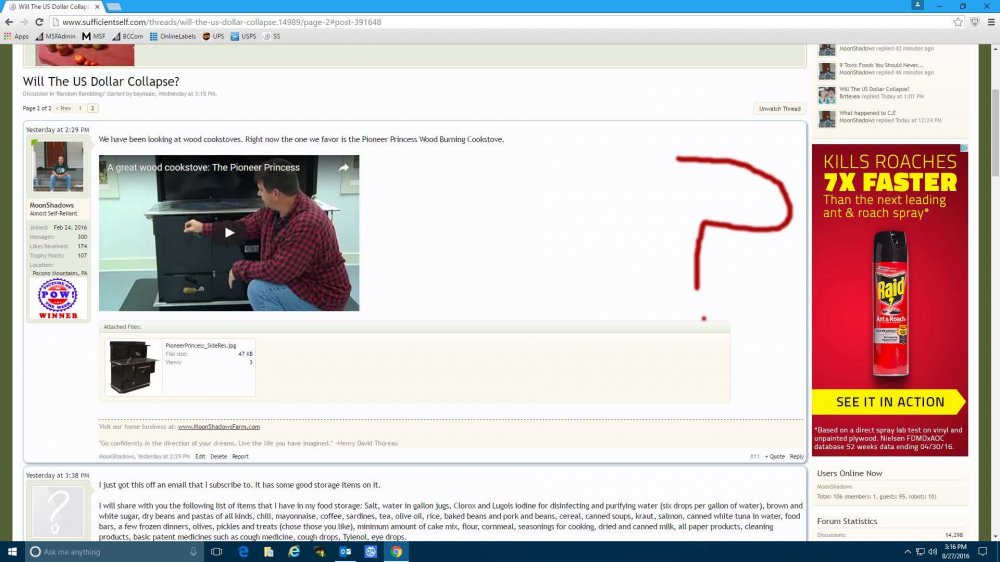Open the placeholder avatar of the 3:38 PM post
The width and height of the screenshot is (1000, 562).
pos(58,512)
